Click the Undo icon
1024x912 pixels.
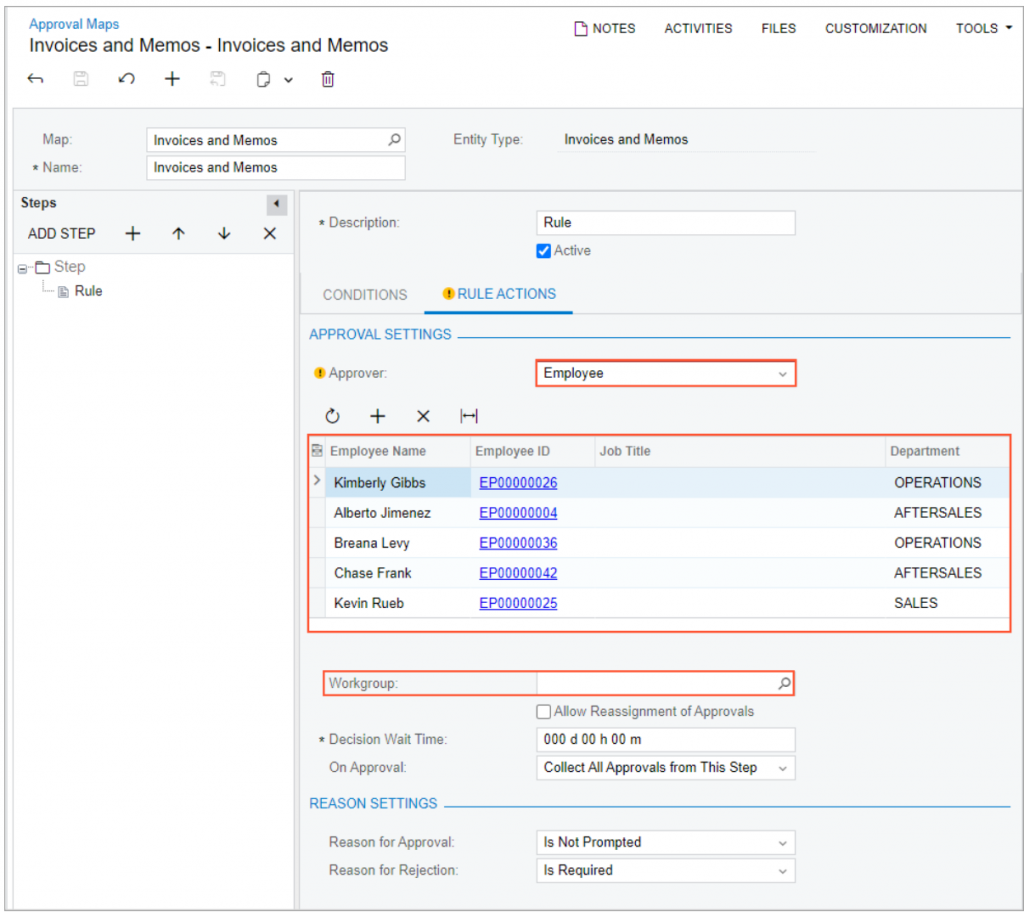pos(126,79)
